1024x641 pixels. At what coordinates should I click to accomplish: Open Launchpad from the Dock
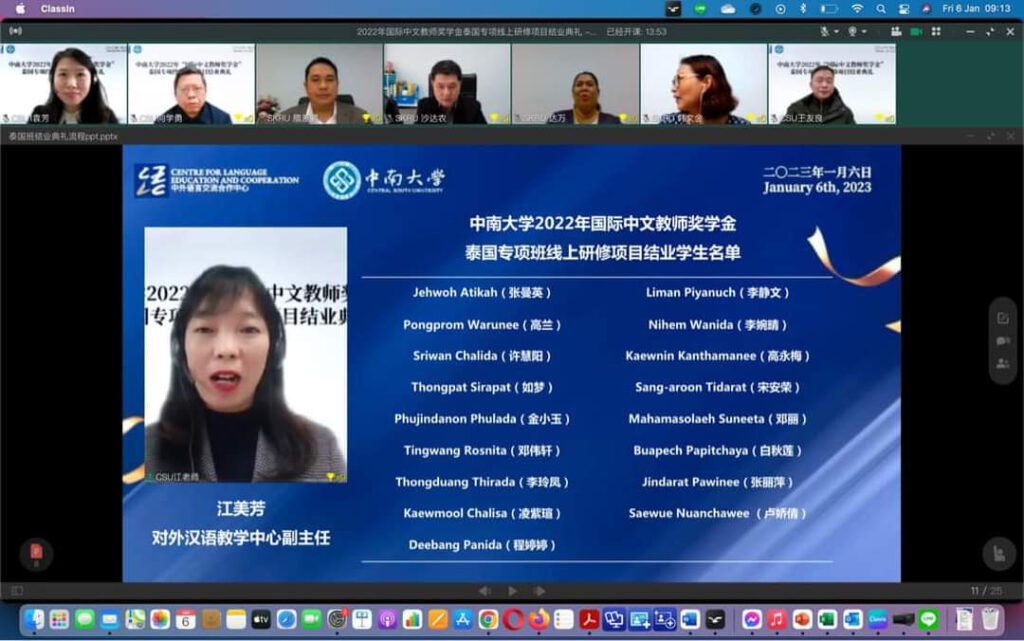[x=59, y=619]
